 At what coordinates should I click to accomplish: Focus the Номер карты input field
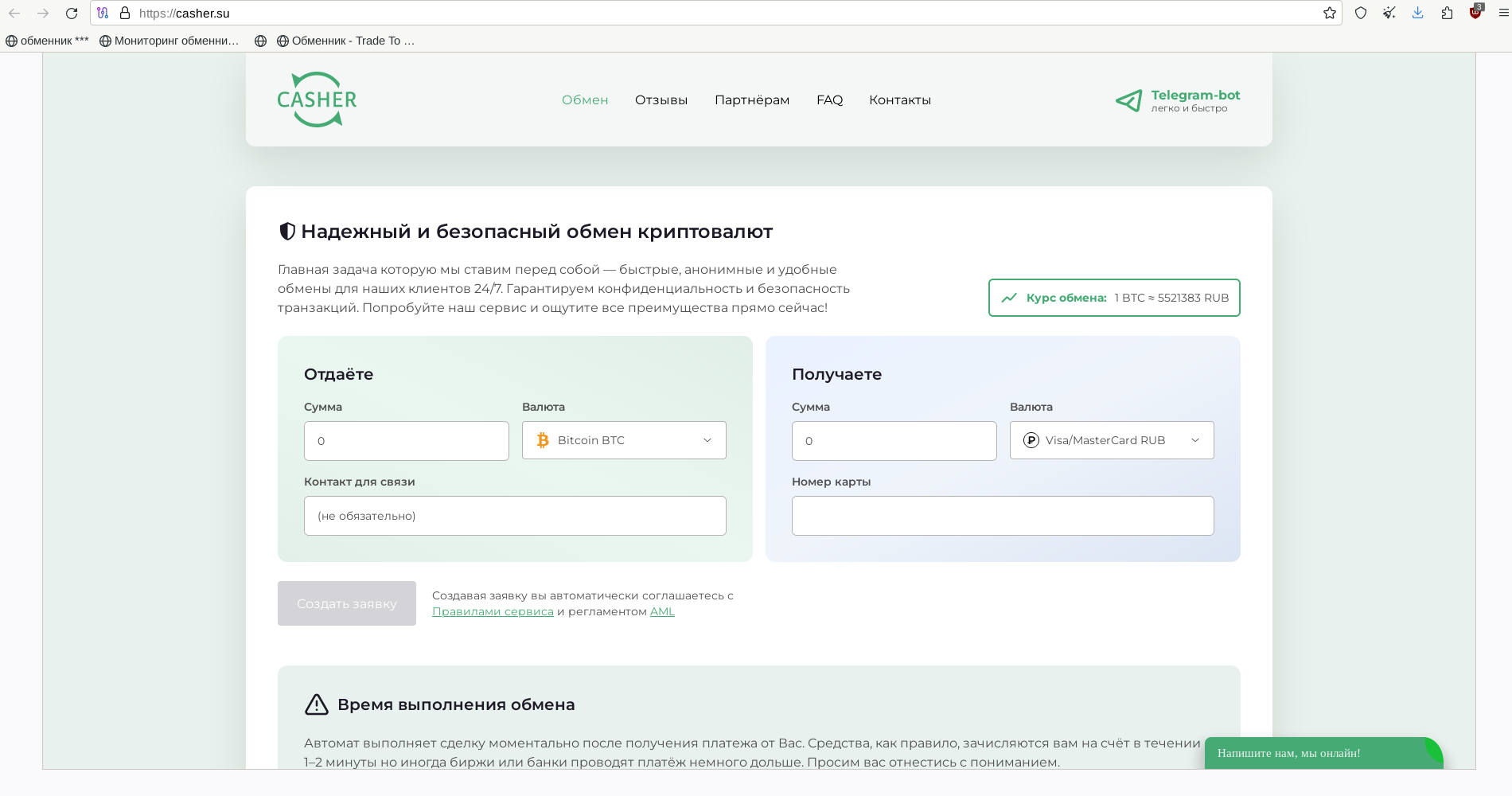[1002, 516]
